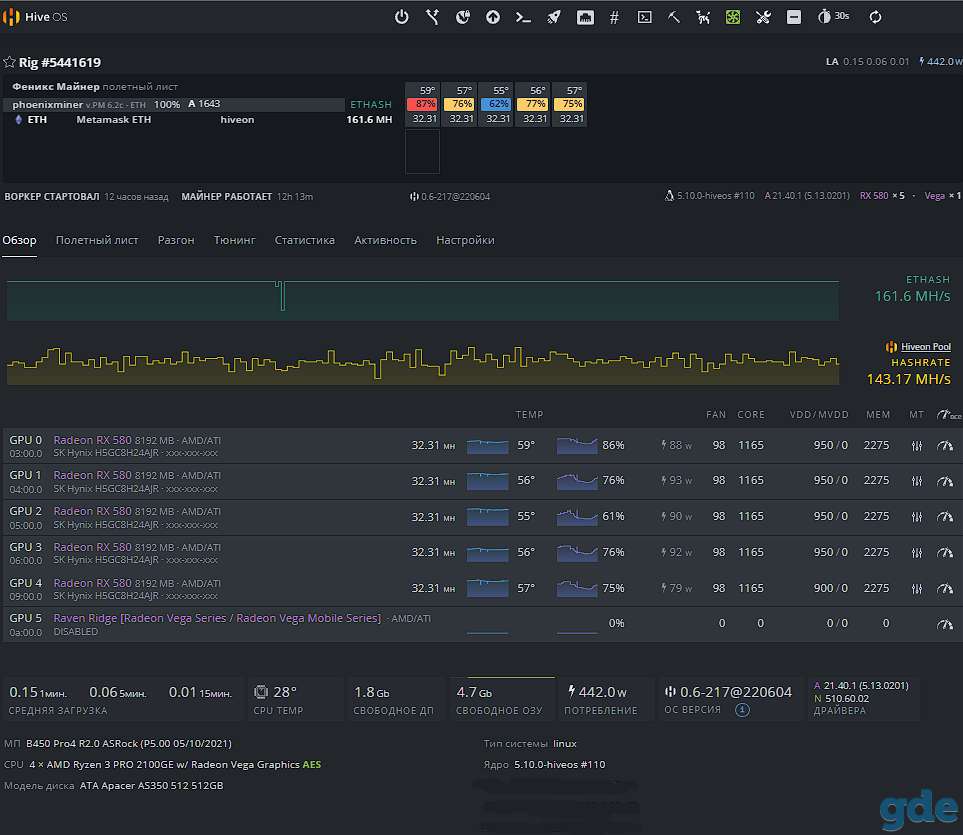Open the 30s refresh interval timer
This screenshot has height=835, width=963.
833,17
